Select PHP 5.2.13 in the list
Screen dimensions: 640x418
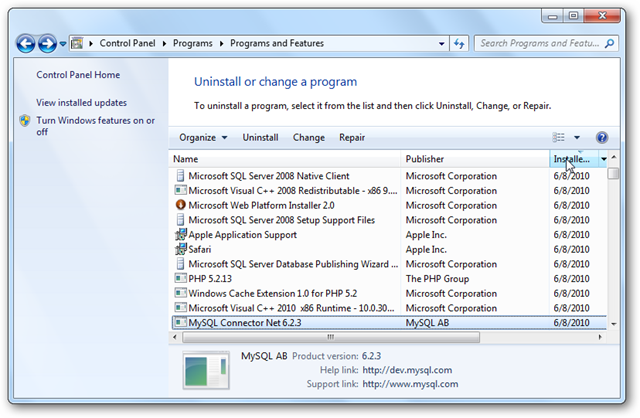pyautogui.click(x=388, y=279)
